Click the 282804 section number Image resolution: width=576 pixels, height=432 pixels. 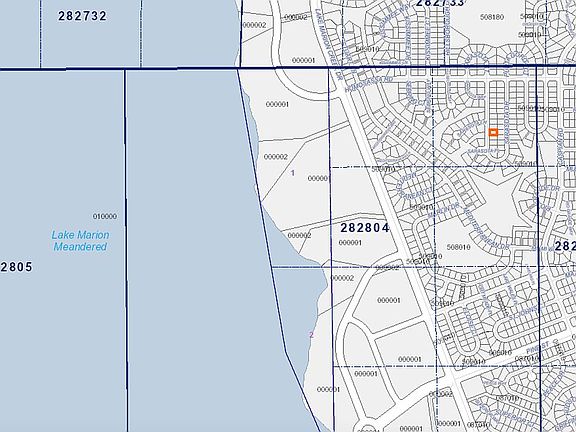pos(364,228)
